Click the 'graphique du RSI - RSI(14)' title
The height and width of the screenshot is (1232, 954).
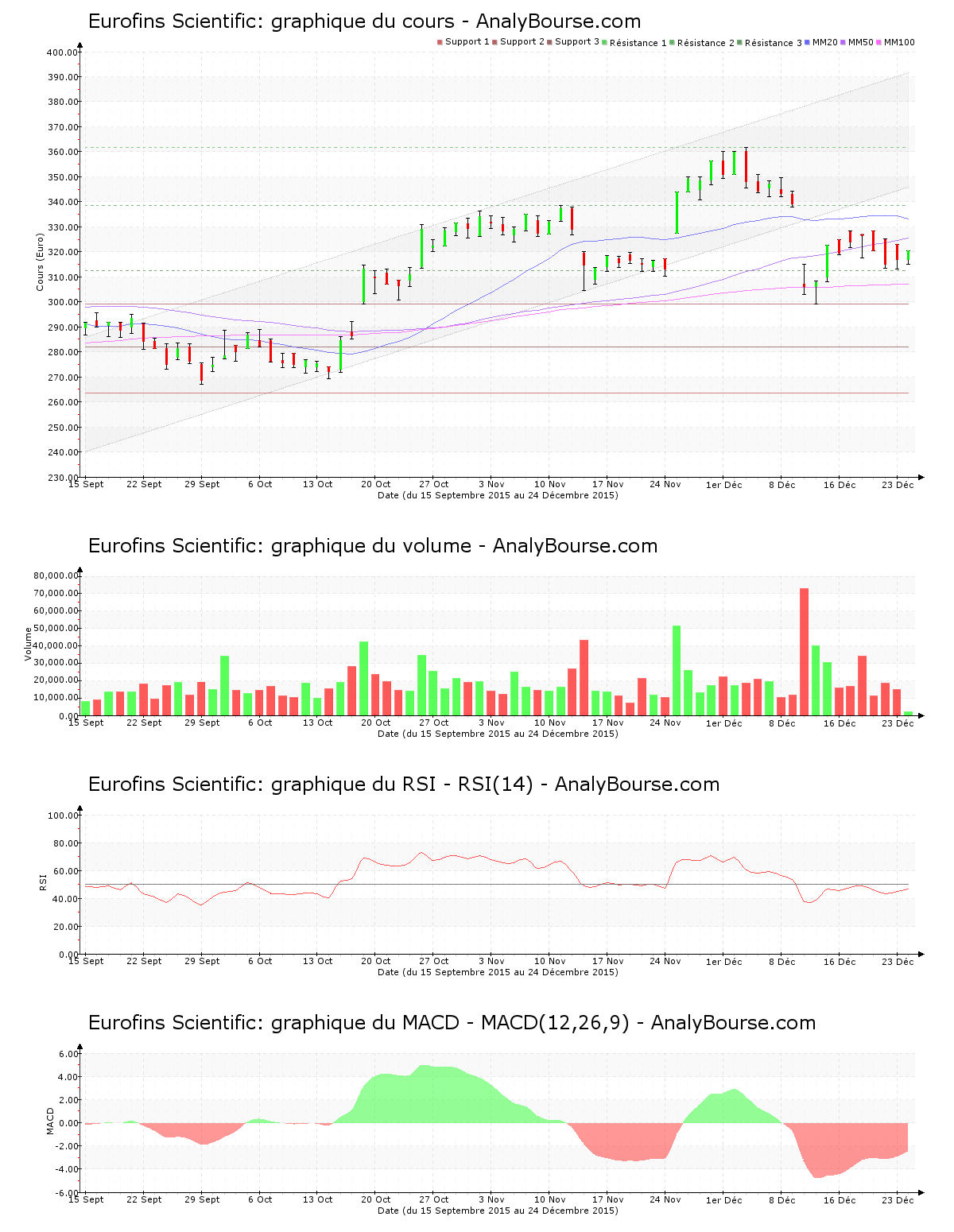pos(404,785)
